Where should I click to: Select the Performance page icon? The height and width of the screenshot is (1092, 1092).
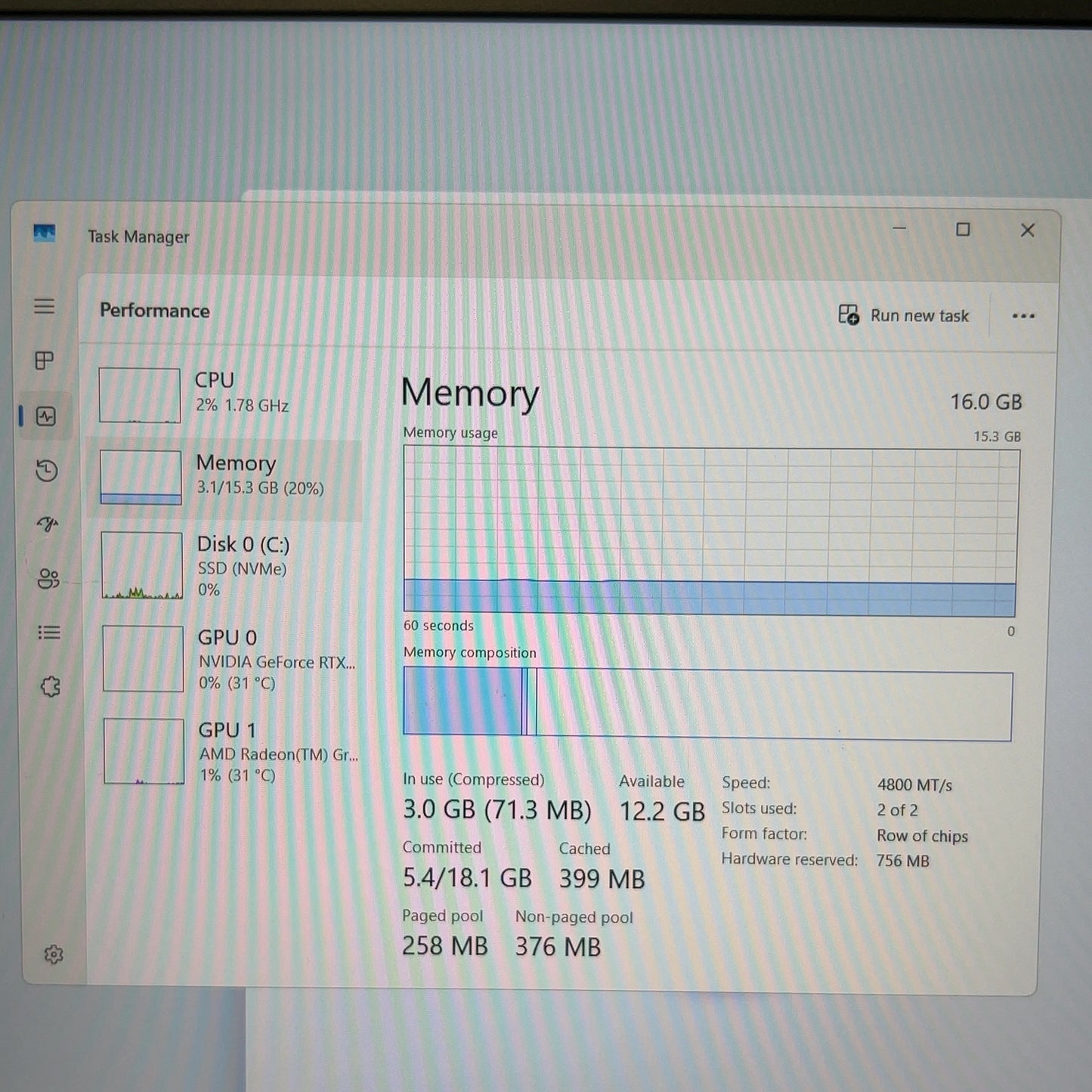tap(46, 416)
